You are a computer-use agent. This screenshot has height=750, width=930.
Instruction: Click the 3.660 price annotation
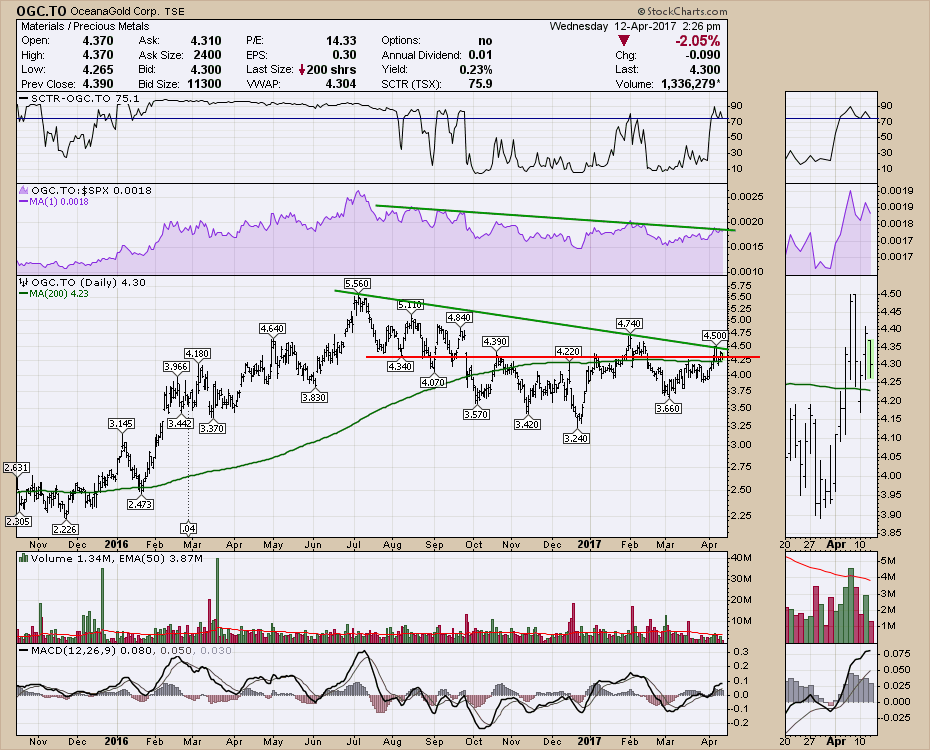[668, 408]
